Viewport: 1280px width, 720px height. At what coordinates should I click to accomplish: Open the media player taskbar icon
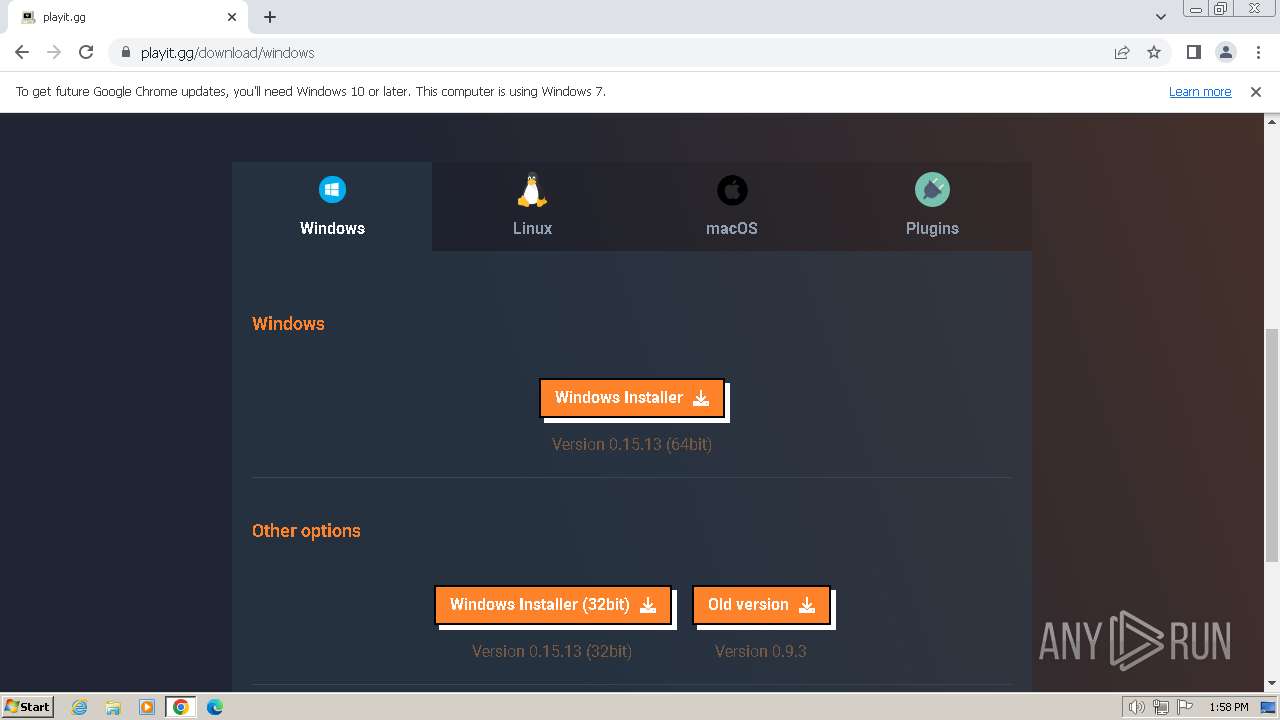click(147, 707)
